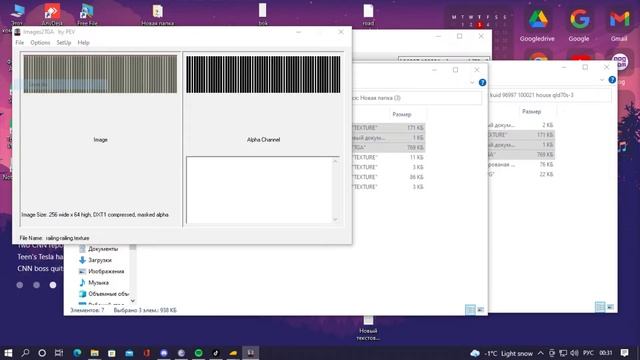
Task: Open the notification center
Action: click(x=624, y=353)
